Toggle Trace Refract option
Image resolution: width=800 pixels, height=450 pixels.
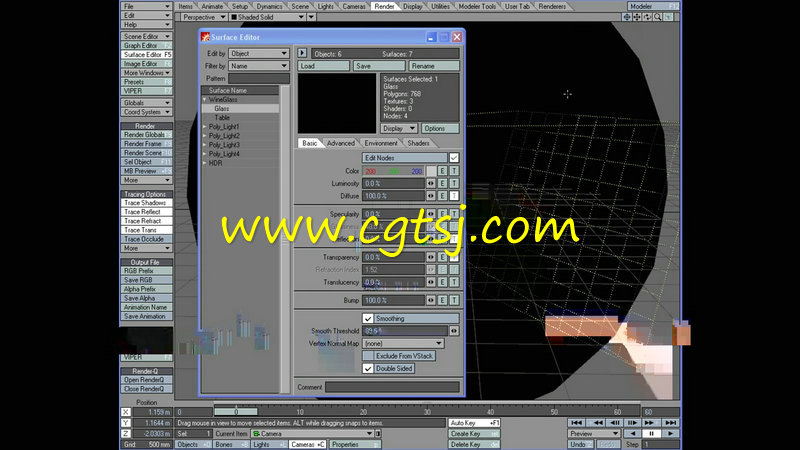click(x=146, y=221)
